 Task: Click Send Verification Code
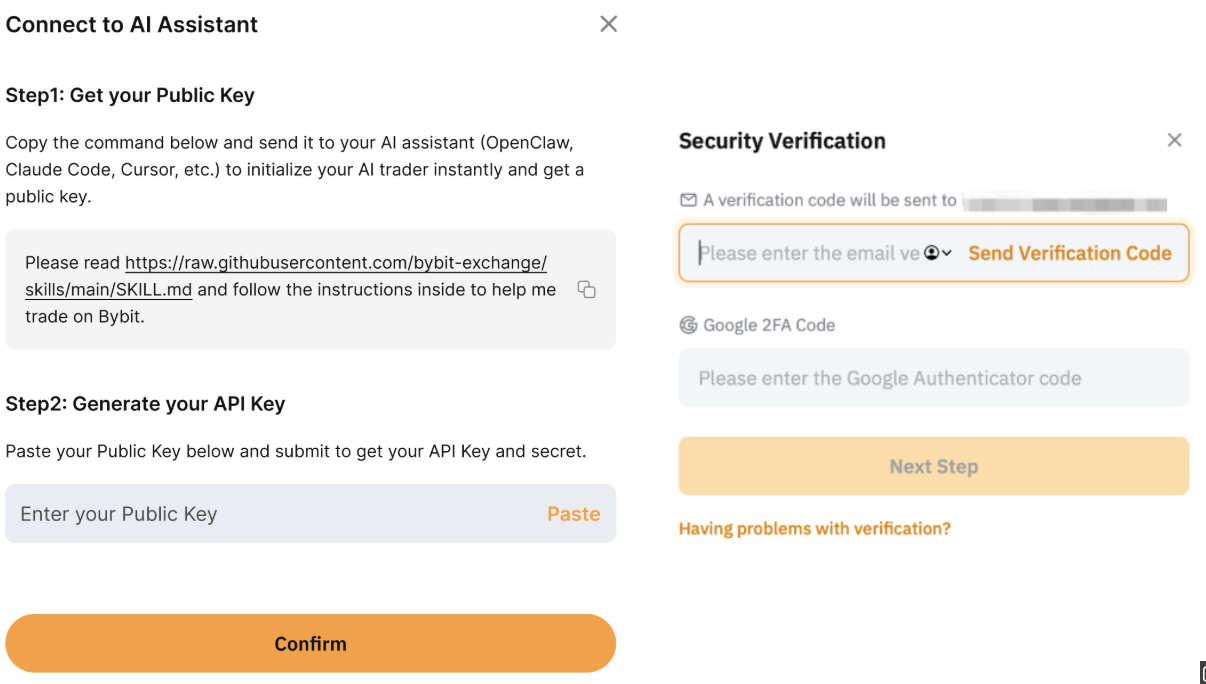pyautogui.click(x=1070, y=253)
